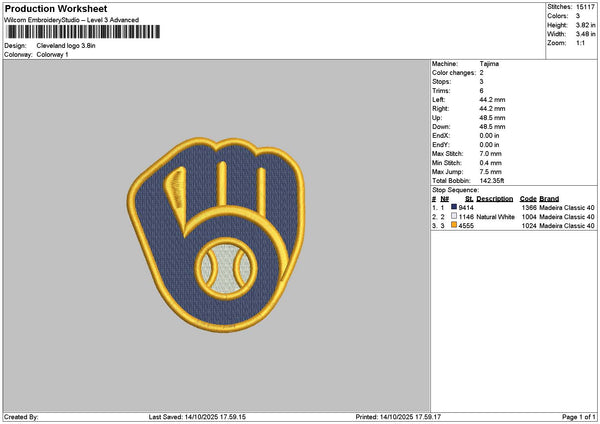Click the Min Stitch value '0.4 mm'

pos(491,163)
